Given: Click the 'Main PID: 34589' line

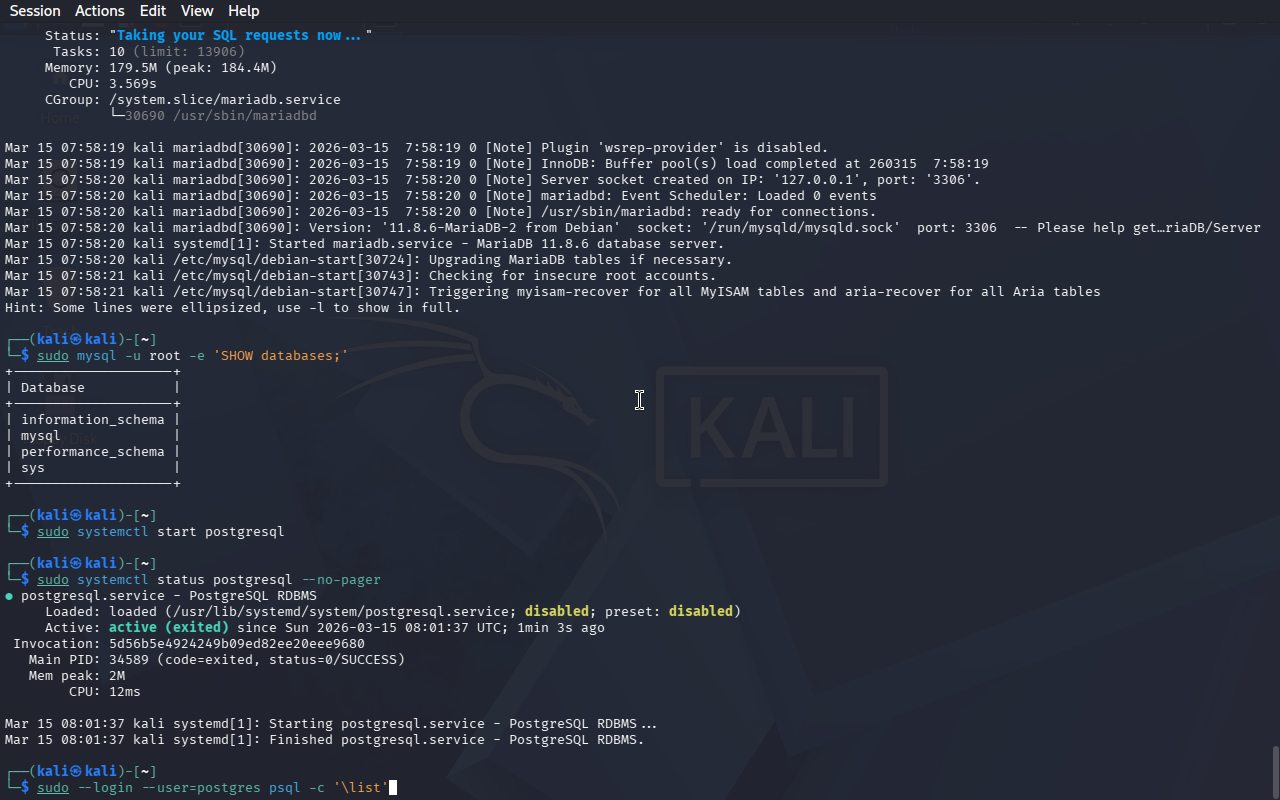Looking at the screenshot, I should 215,660.
